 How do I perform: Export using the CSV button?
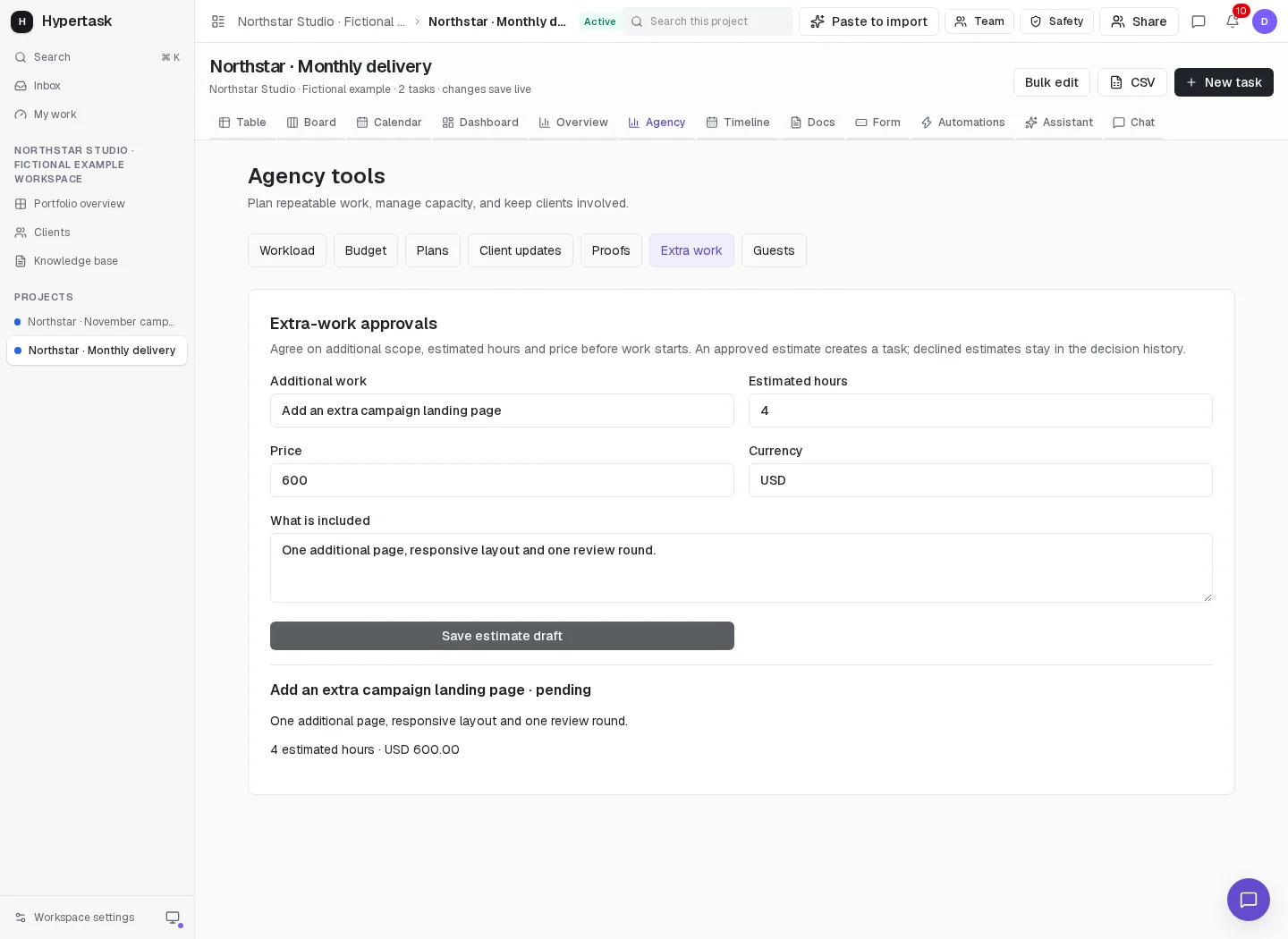point(1132,82)
